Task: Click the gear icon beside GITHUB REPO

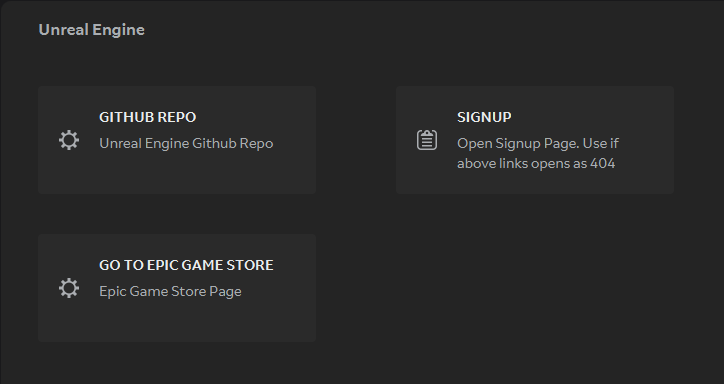Action: point(69,140)
